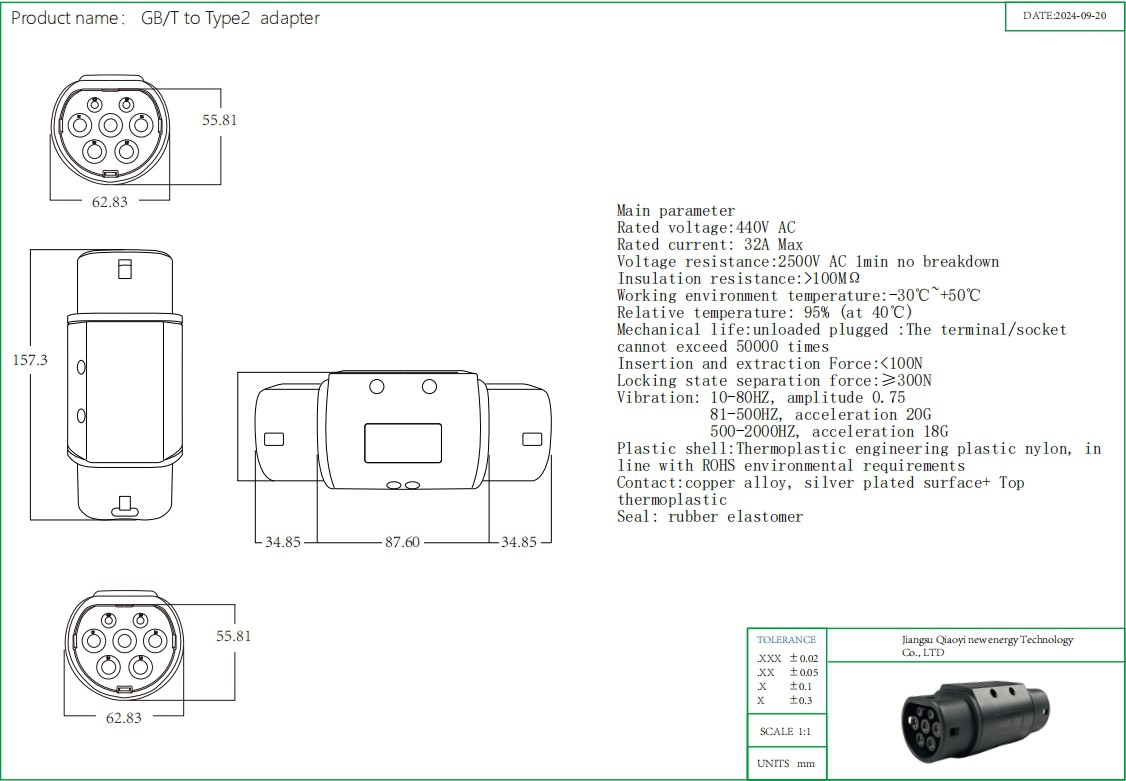The image size is (1126, 781).
Task: Select the top connector face view drawing
Action: coord(110,130)
